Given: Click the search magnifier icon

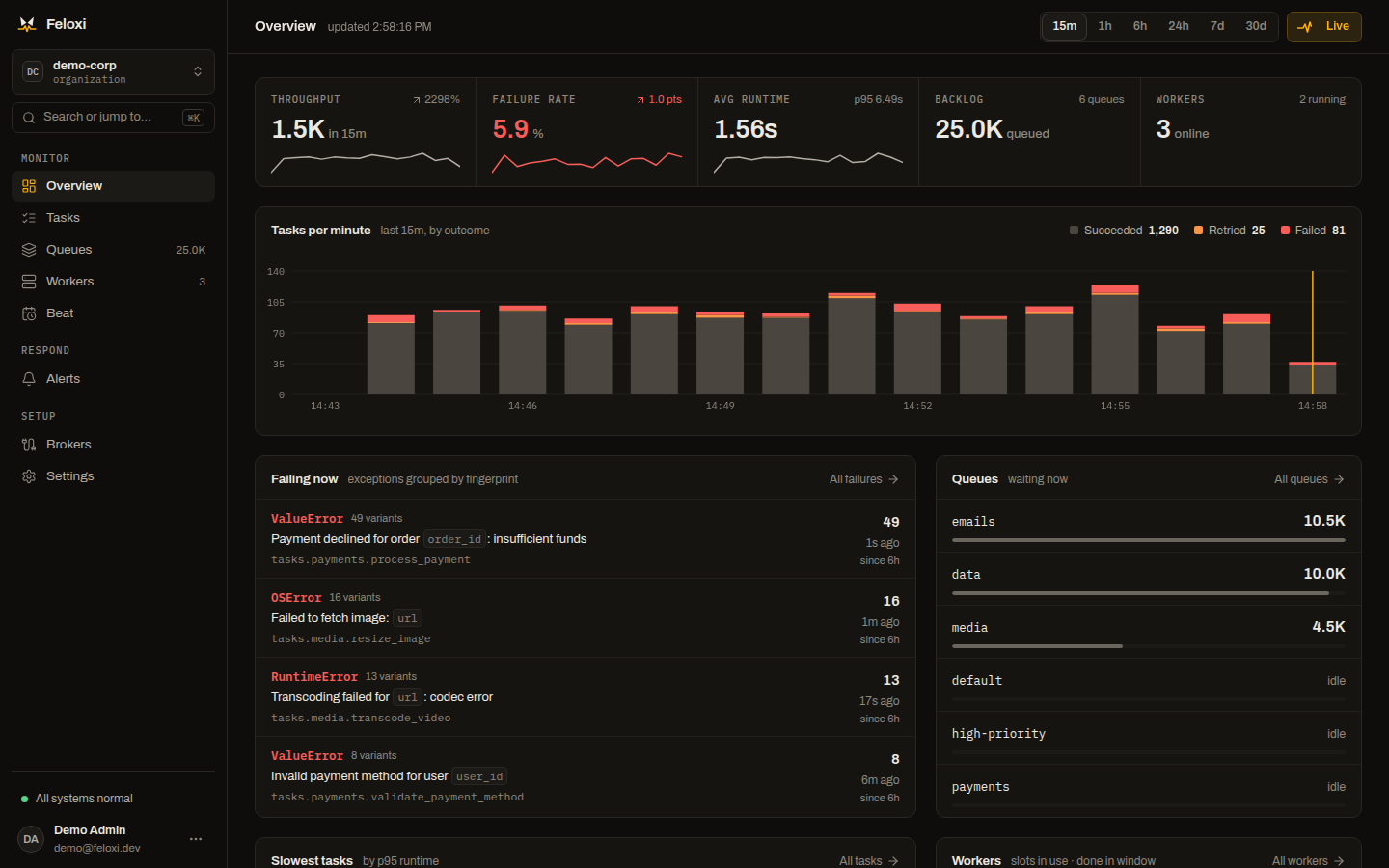Looking at the screenshot, I should 30,118.
